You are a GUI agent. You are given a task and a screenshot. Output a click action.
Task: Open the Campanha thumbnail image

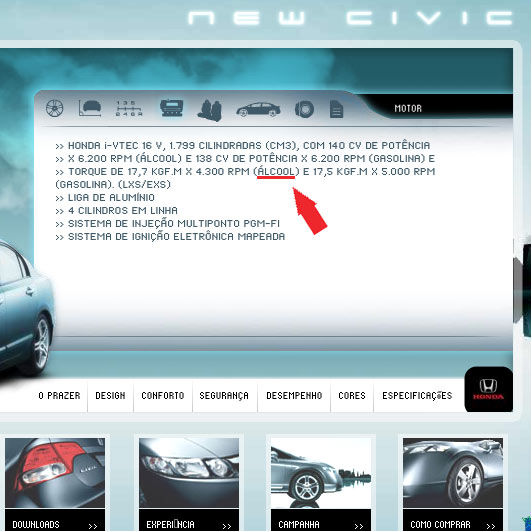click(321, 473)
